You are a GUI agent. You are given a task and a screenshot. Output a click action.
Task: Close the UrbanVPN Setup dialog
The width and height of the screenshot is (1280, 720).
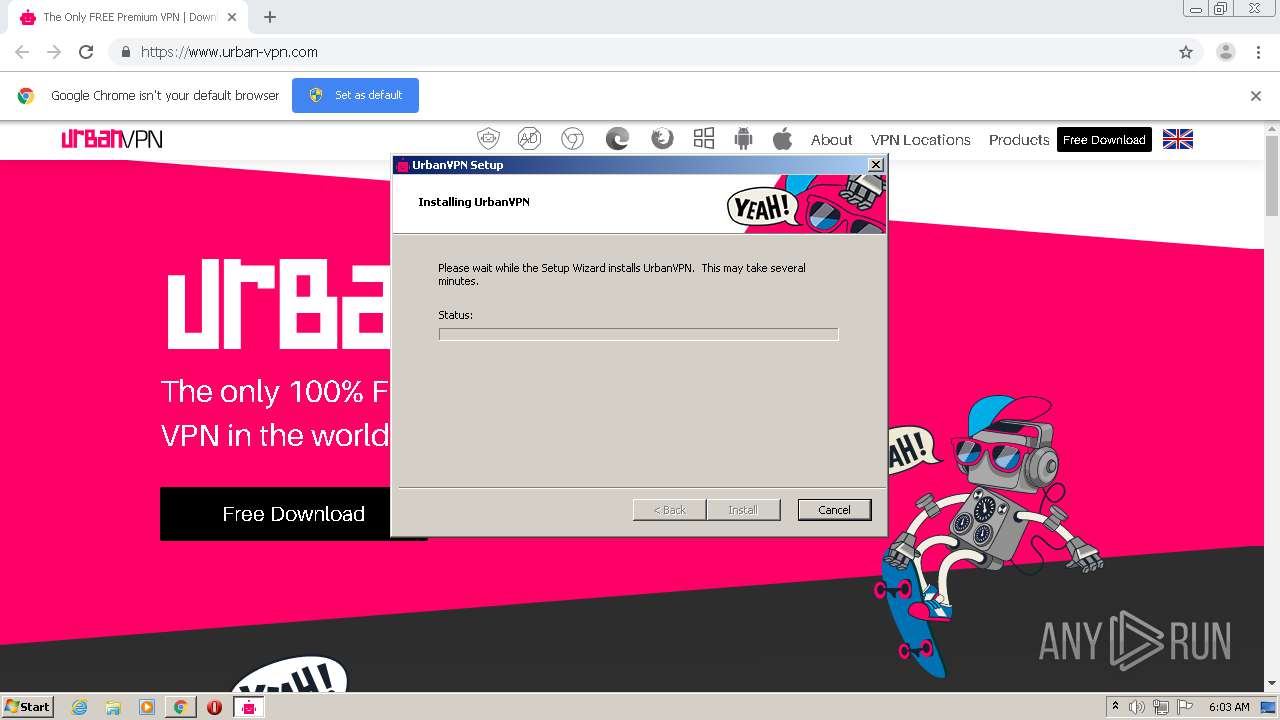(876, 165)
